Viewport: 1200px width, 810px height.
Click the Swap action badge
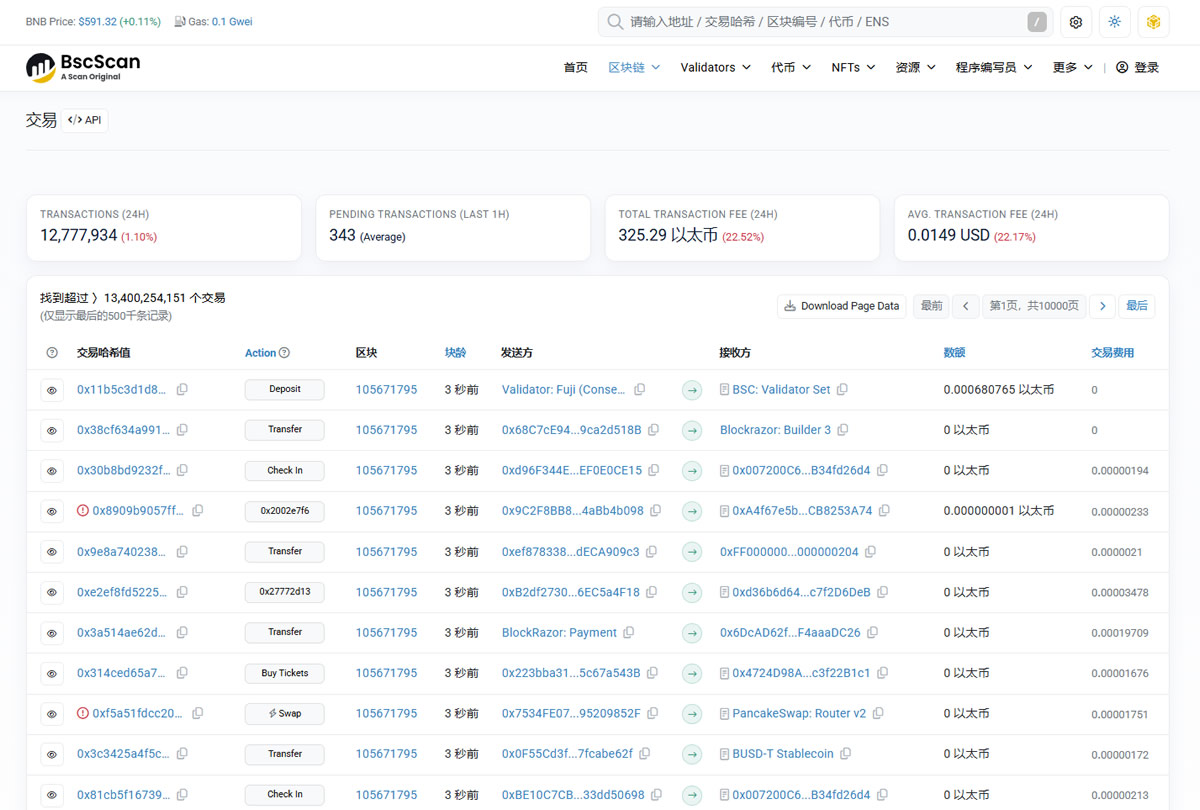click(285, 714)
